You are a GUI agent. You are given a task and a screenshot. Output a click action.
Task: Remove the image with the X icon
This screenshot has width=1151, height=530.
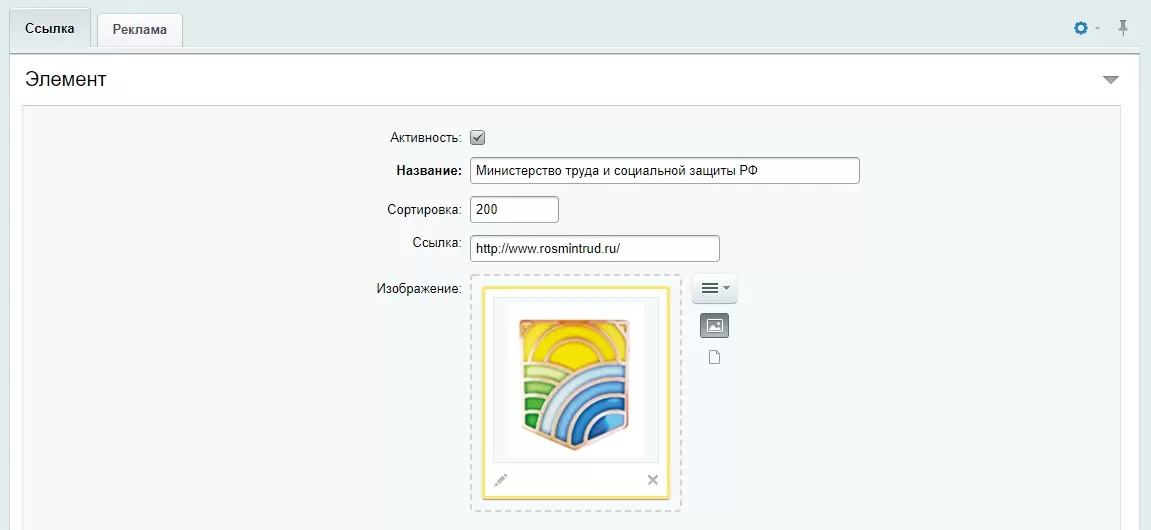coord(653,480)
